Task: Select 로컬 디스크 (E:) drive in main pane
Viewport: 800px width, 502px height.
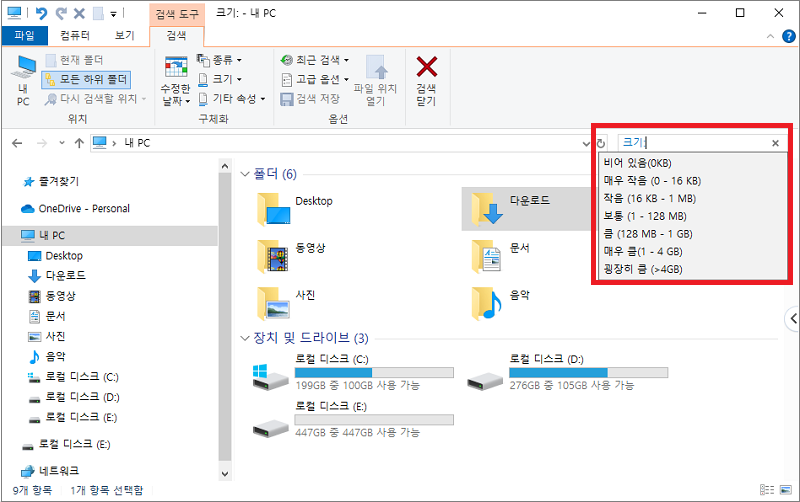Action: (x=353, y=419)
